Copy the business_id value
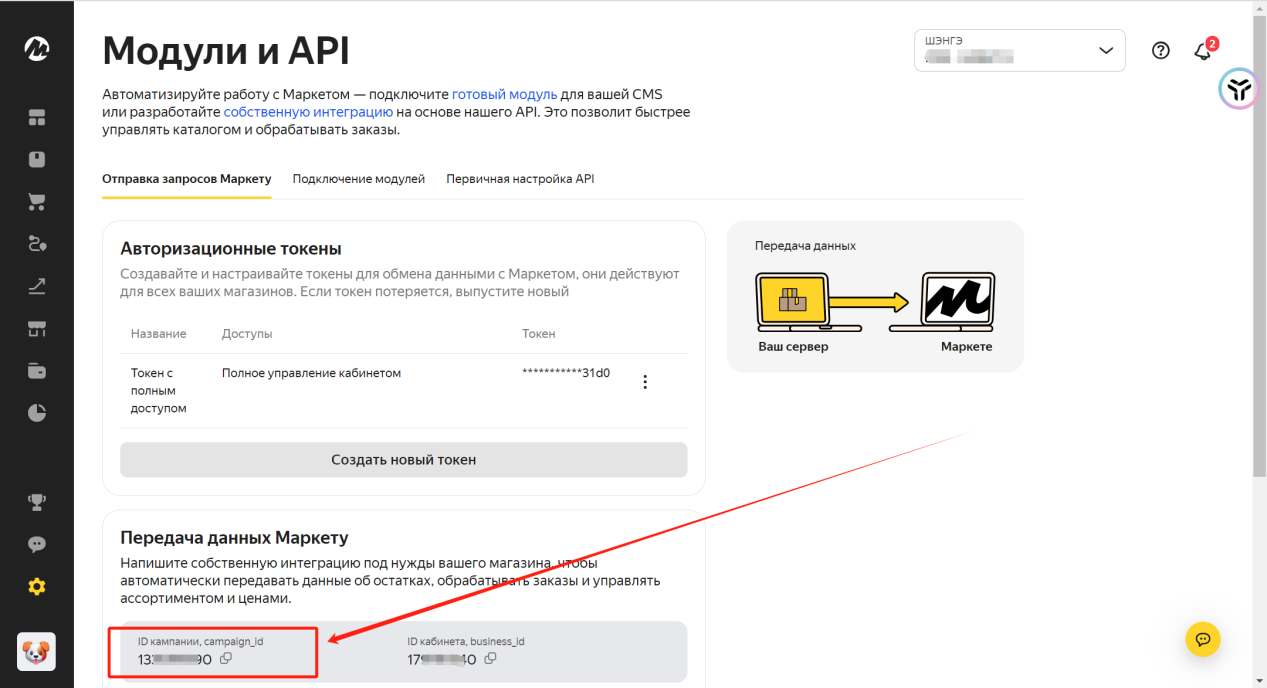 [x=490, y=658]
